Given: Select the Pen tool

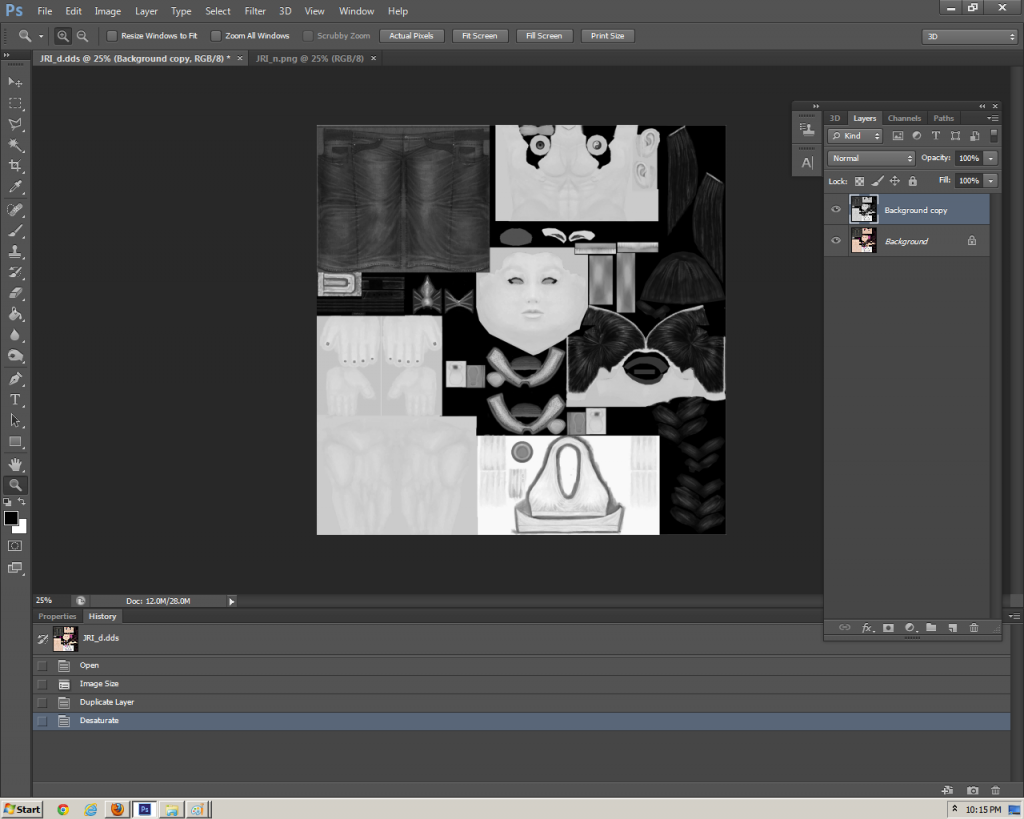Looking at the screenshot, I should pos(15,379).
